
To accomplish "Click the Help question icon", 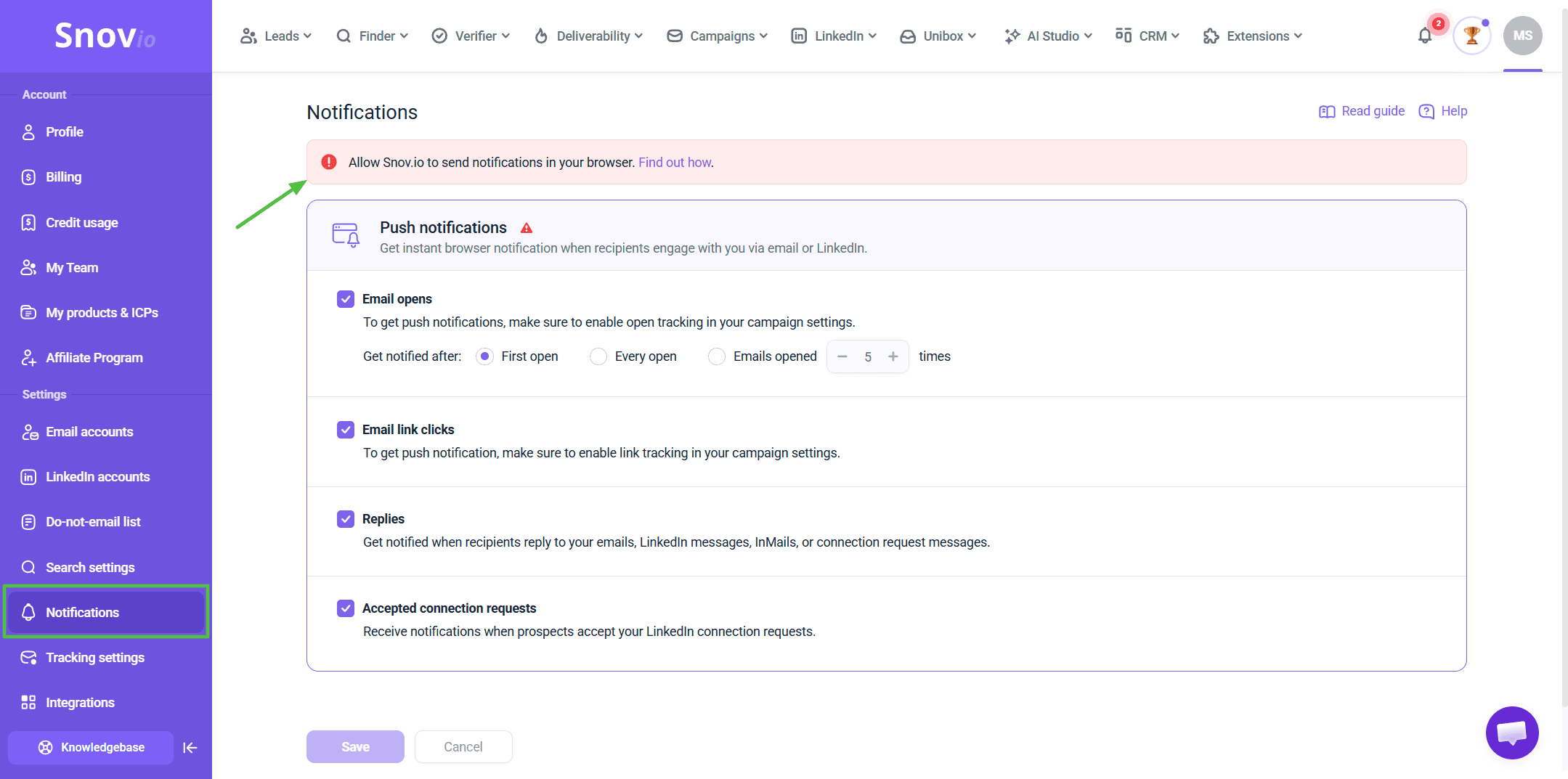I will (1426, 111).
